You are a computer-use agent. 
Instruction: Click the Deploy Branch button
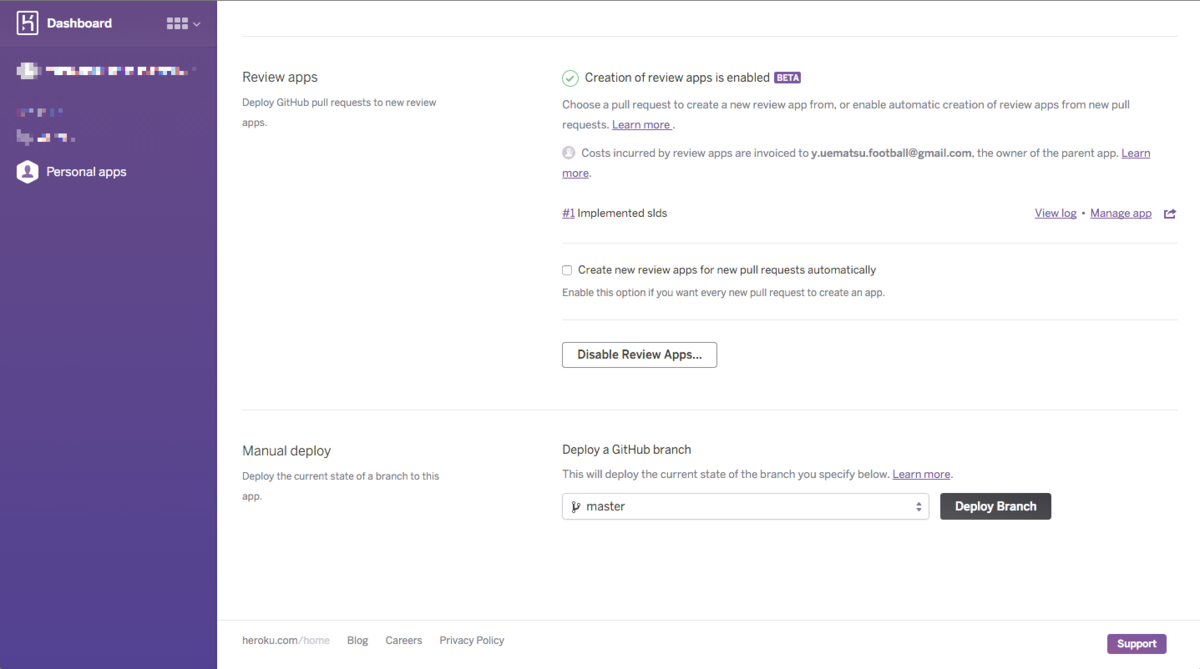[x=995, y=506]
